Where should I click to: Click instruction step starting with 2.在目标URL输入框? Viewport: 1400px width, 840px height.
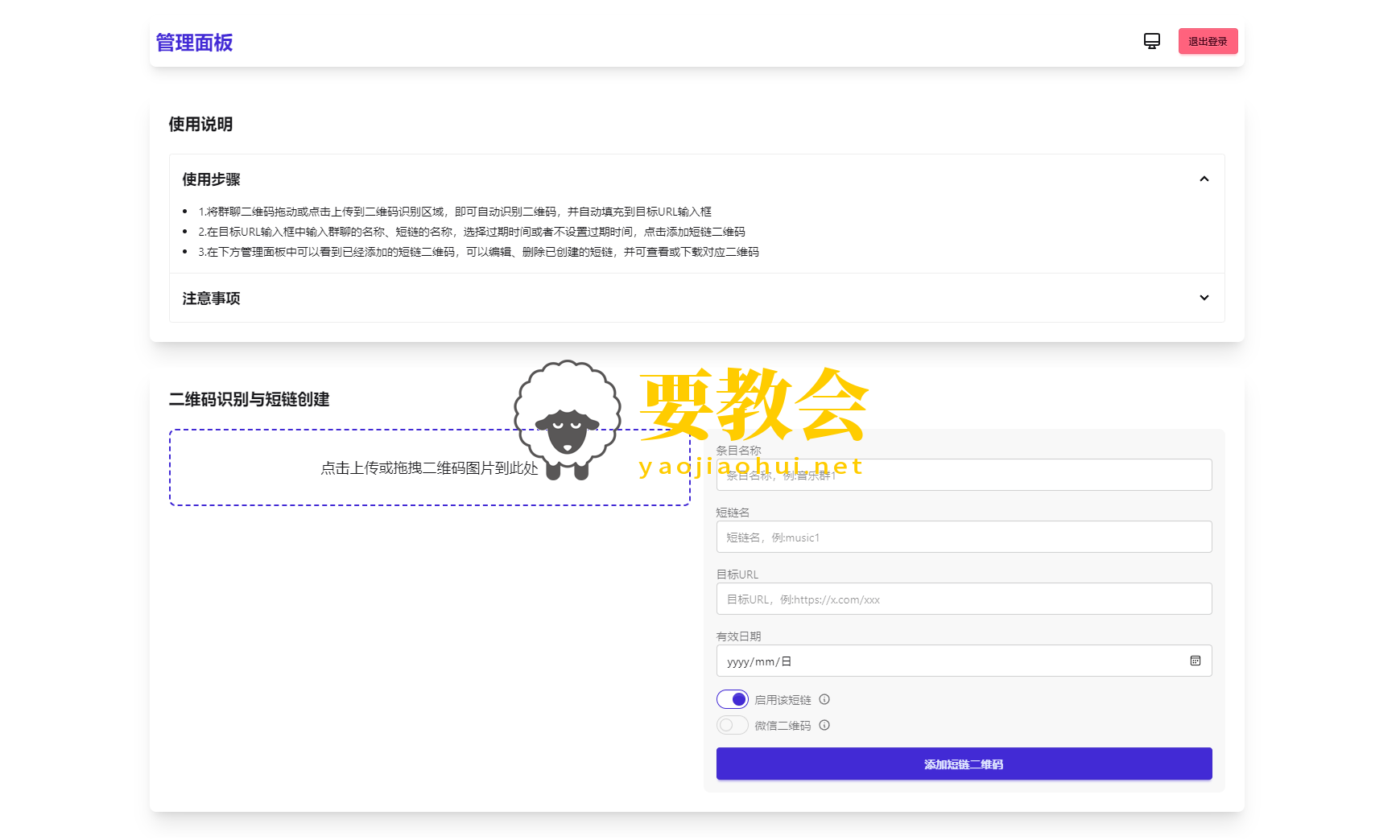click(x=472, y=232)
